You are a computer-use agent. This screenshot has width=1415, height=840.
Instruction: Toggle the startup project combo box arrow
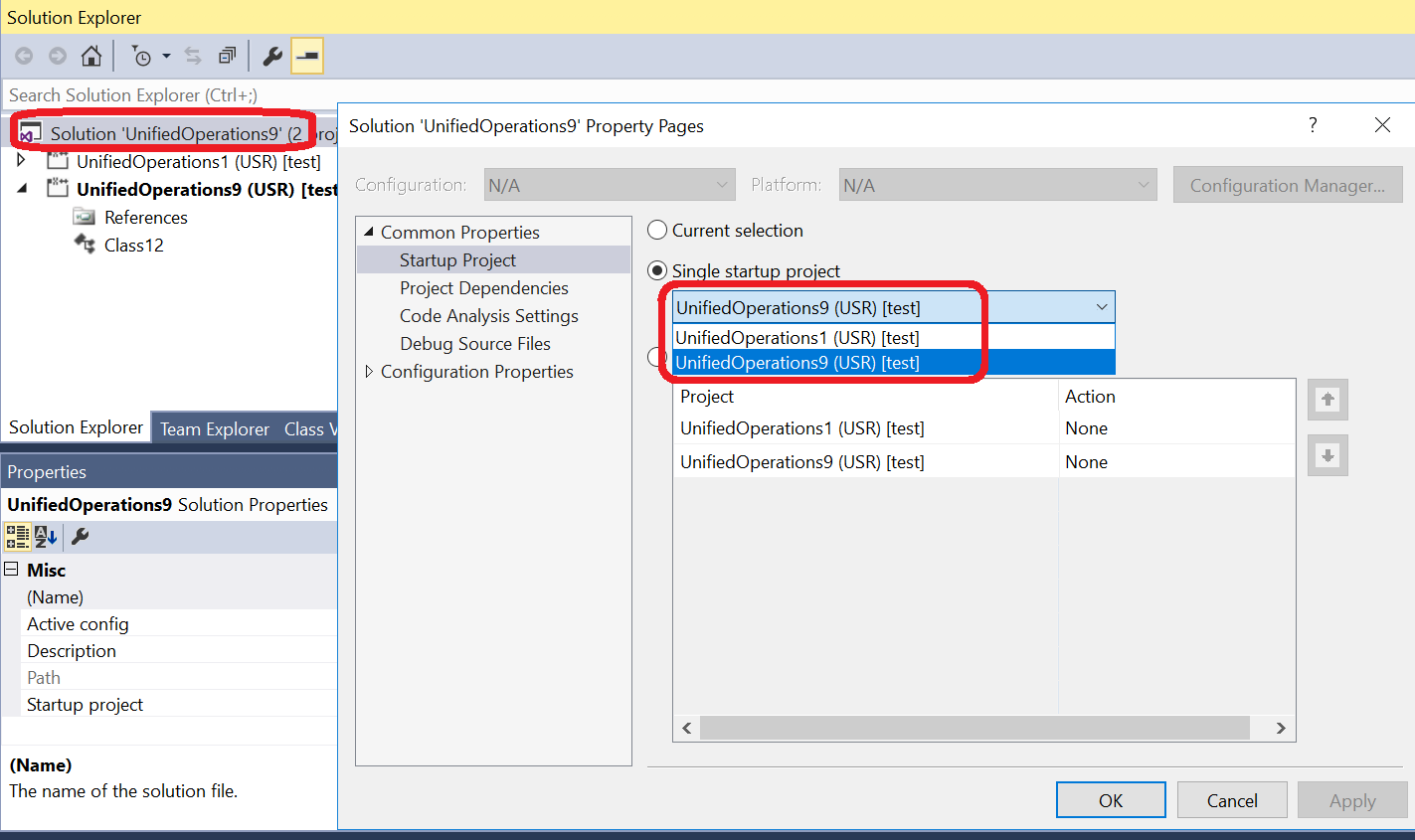coord(1102,307)
